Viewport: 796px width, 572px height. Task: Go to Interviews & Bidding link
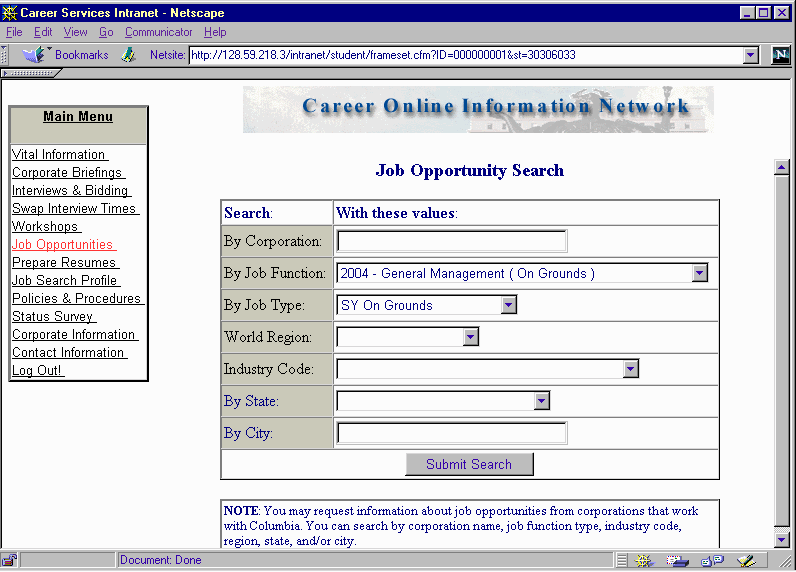70,190
